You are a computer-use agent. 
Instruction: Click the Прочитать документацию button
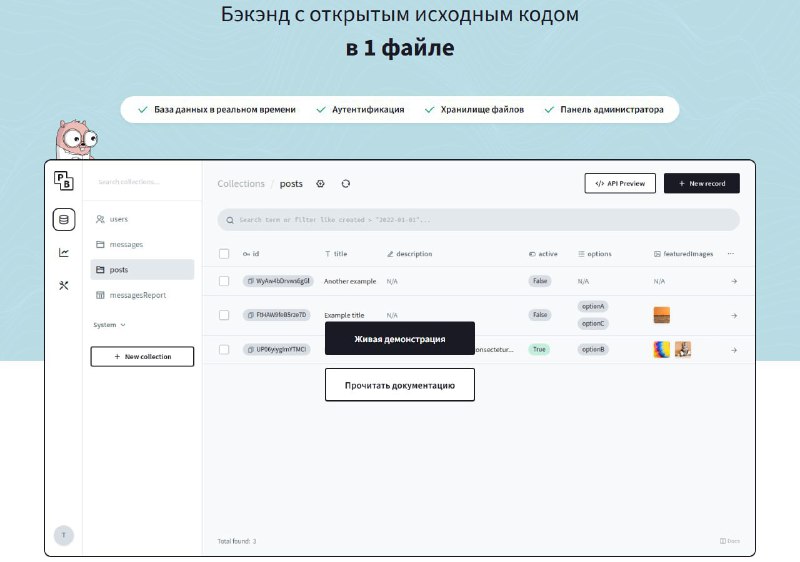click(400, 385)
